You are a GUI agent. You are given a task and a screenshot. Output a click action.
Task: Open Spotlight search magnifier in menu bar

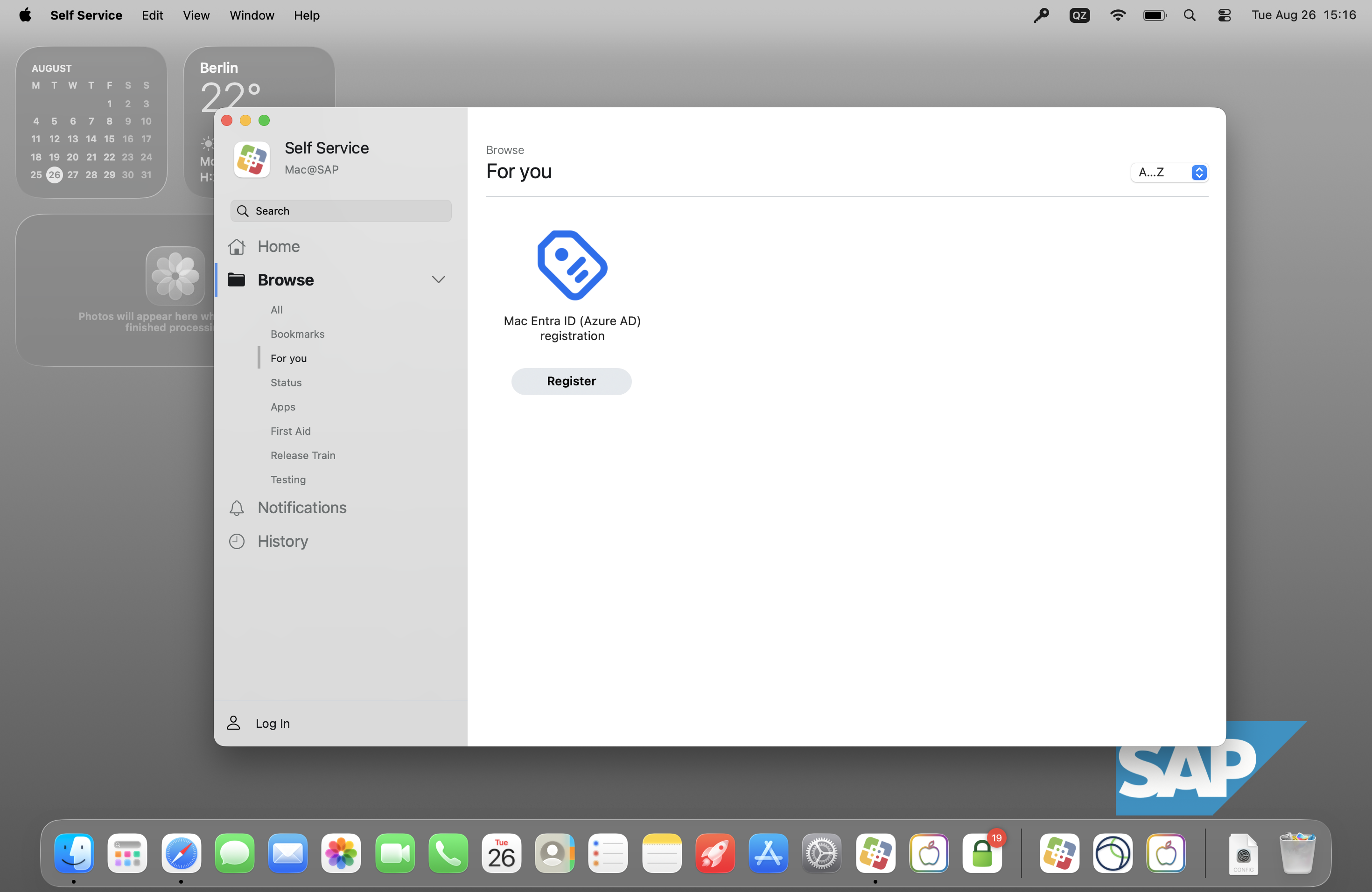click(1189, 15)
